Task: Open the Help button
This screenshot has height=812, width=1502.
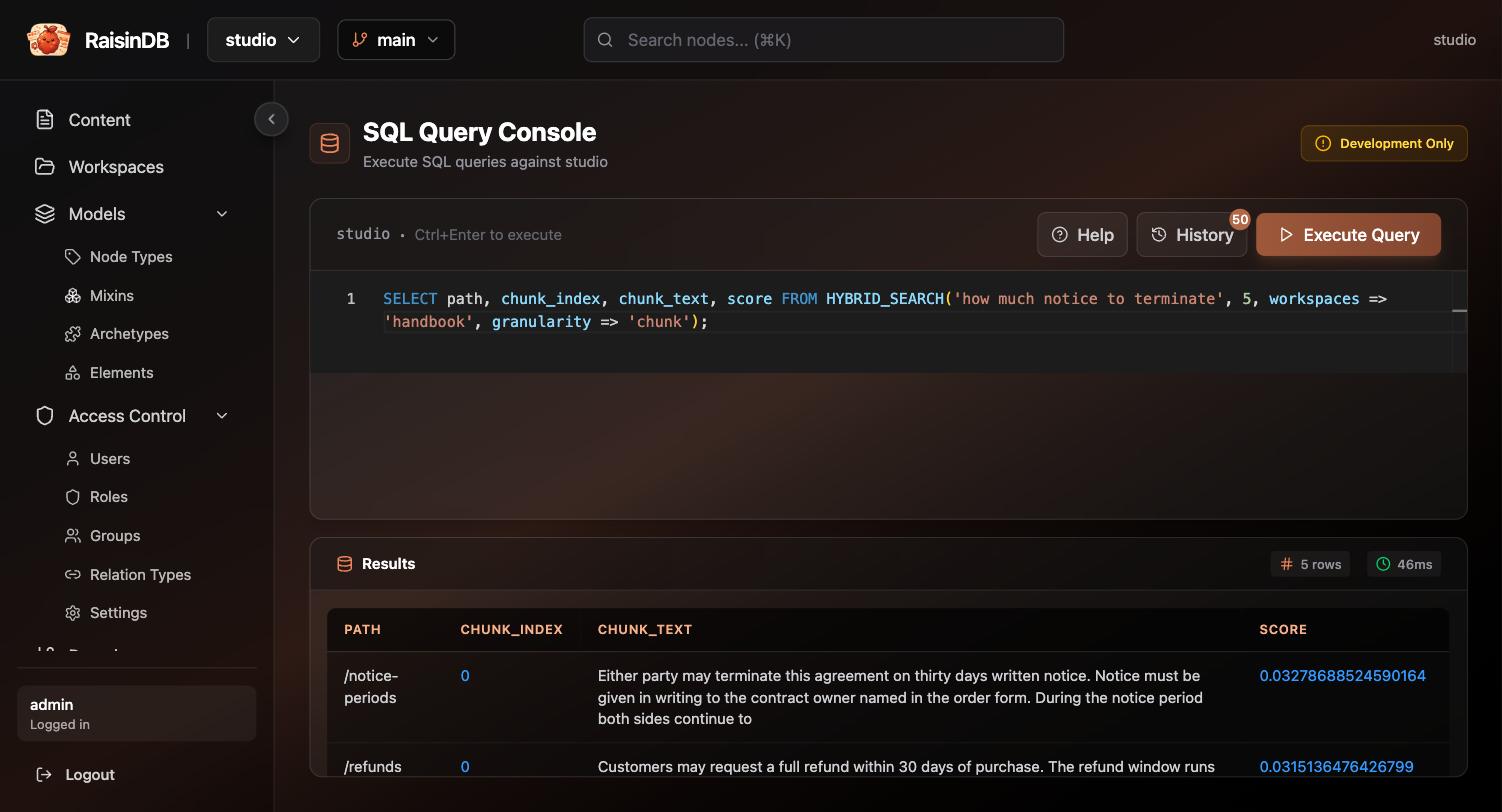Action: tap(1082, 235)
